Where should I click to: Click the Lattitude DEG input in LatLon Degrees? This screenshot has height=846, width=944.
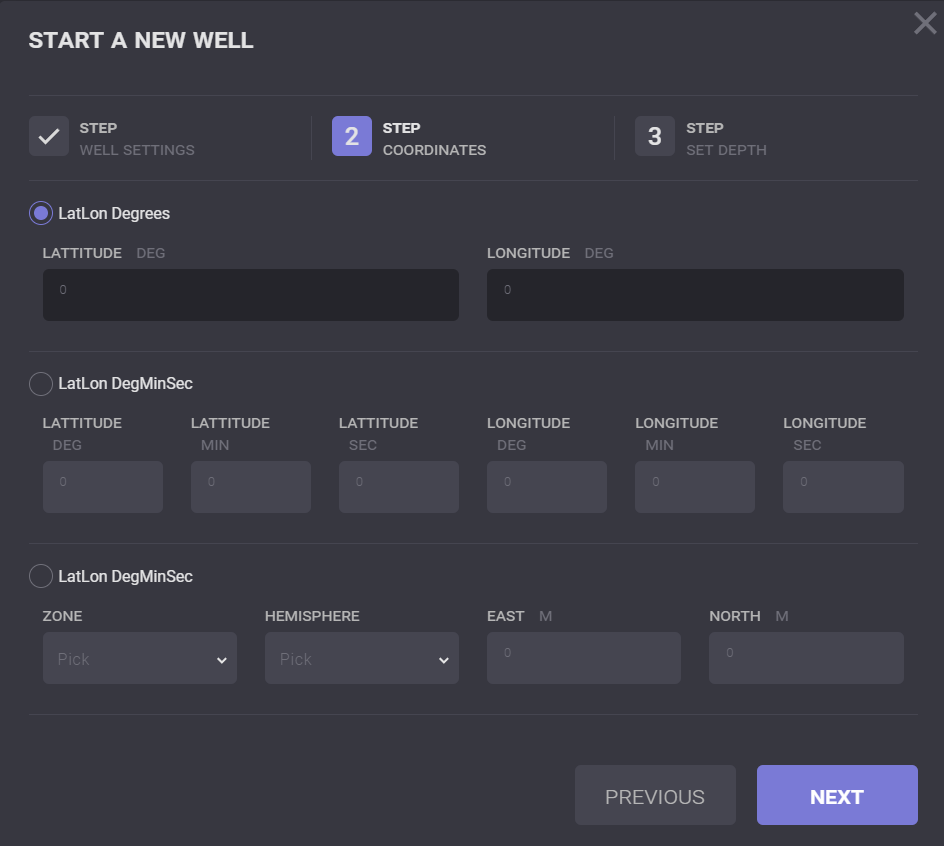pos(250,295)
